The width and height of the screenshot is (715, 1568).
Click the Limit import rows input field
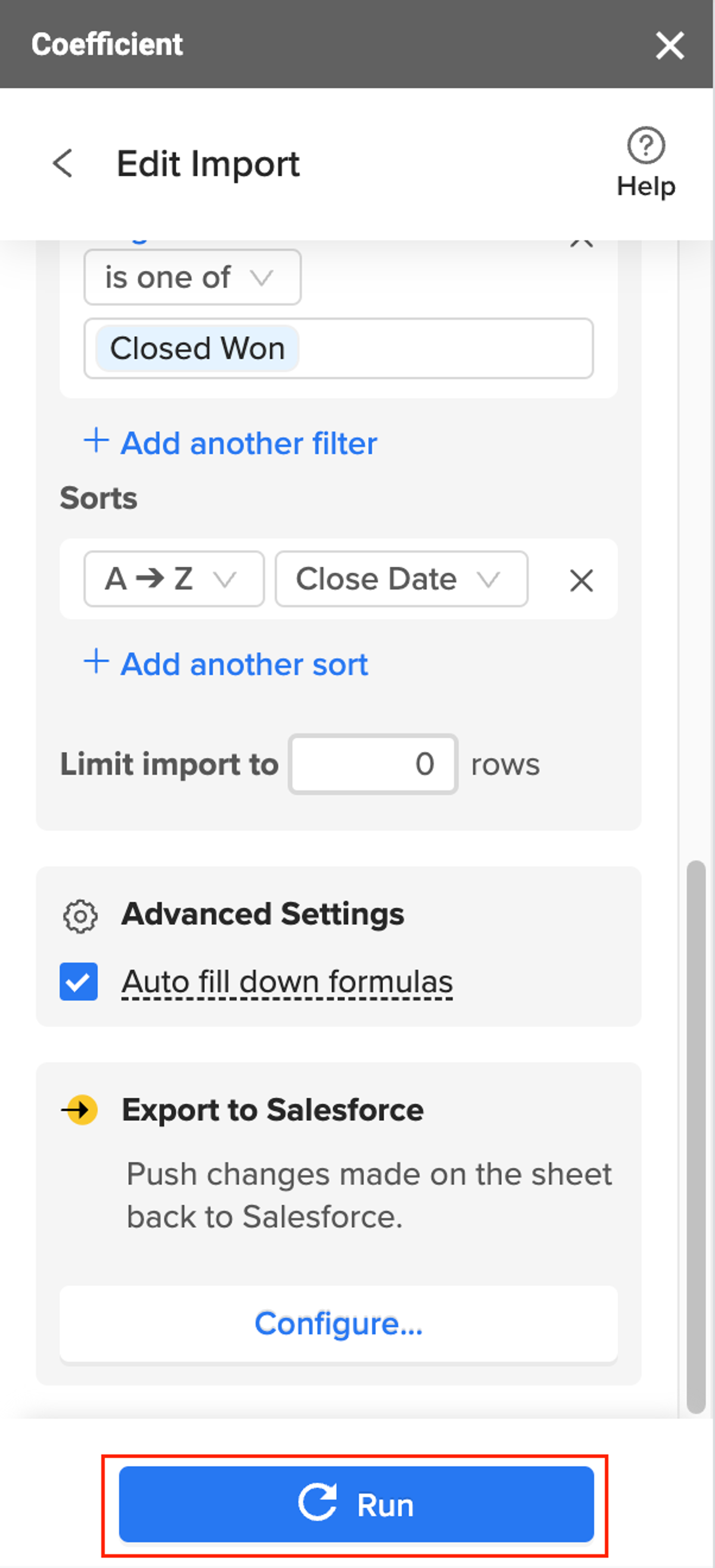(373, 764)
